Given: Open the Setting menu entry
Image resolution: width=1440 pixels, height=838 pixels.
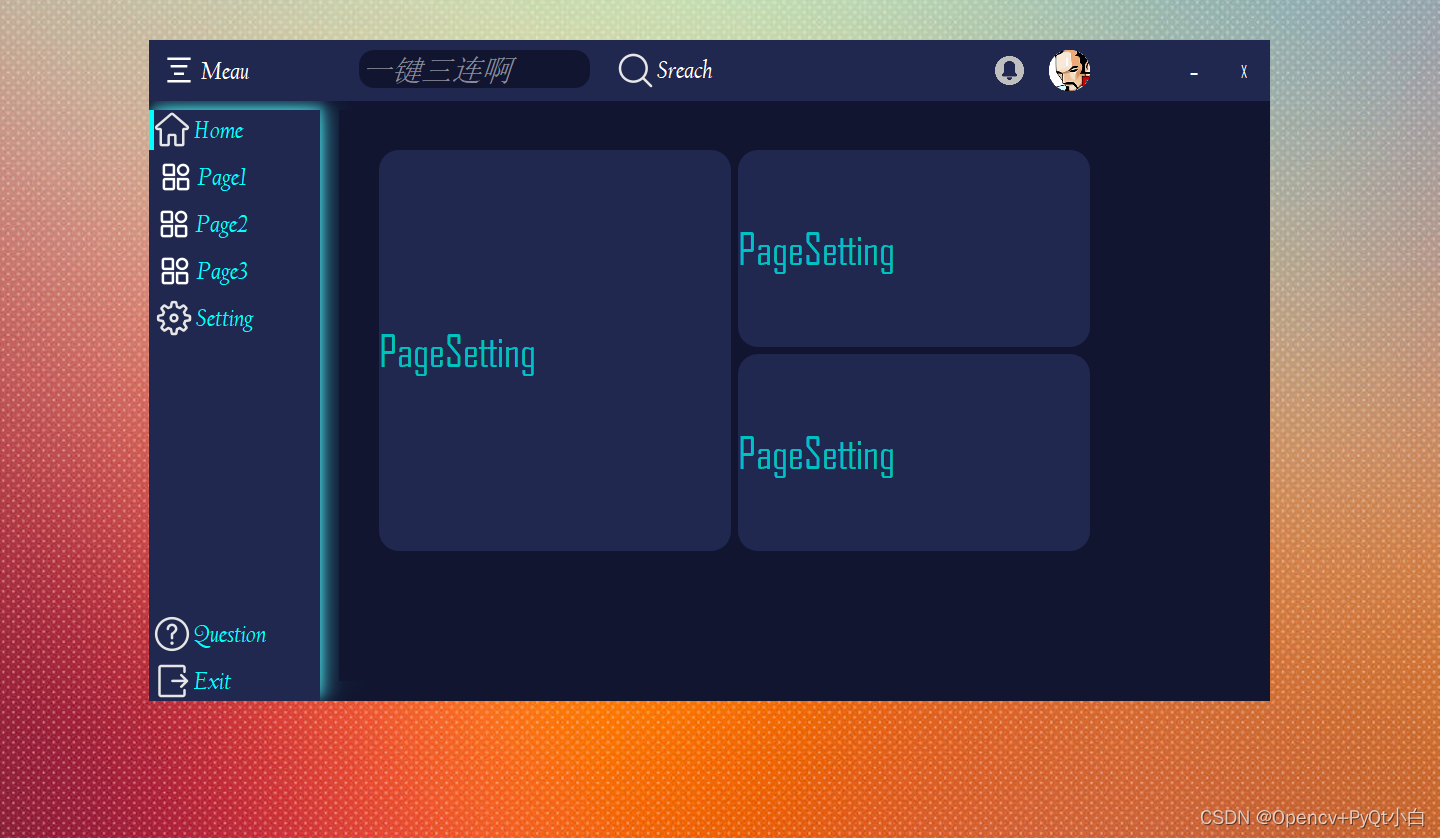Looking at the screenshot, I should (x=224, y=318).
